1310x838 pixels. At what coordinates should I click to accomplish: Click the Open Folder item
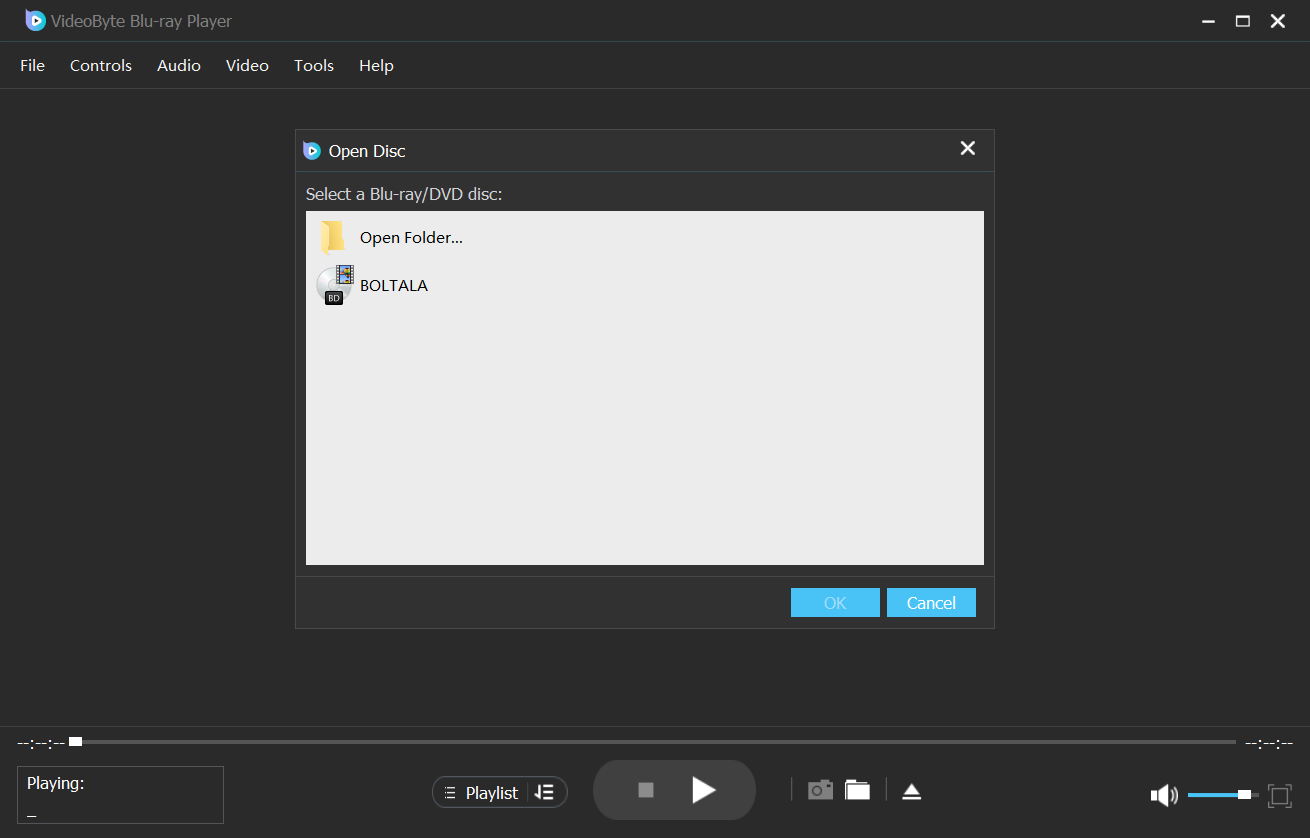pos(410,237)
